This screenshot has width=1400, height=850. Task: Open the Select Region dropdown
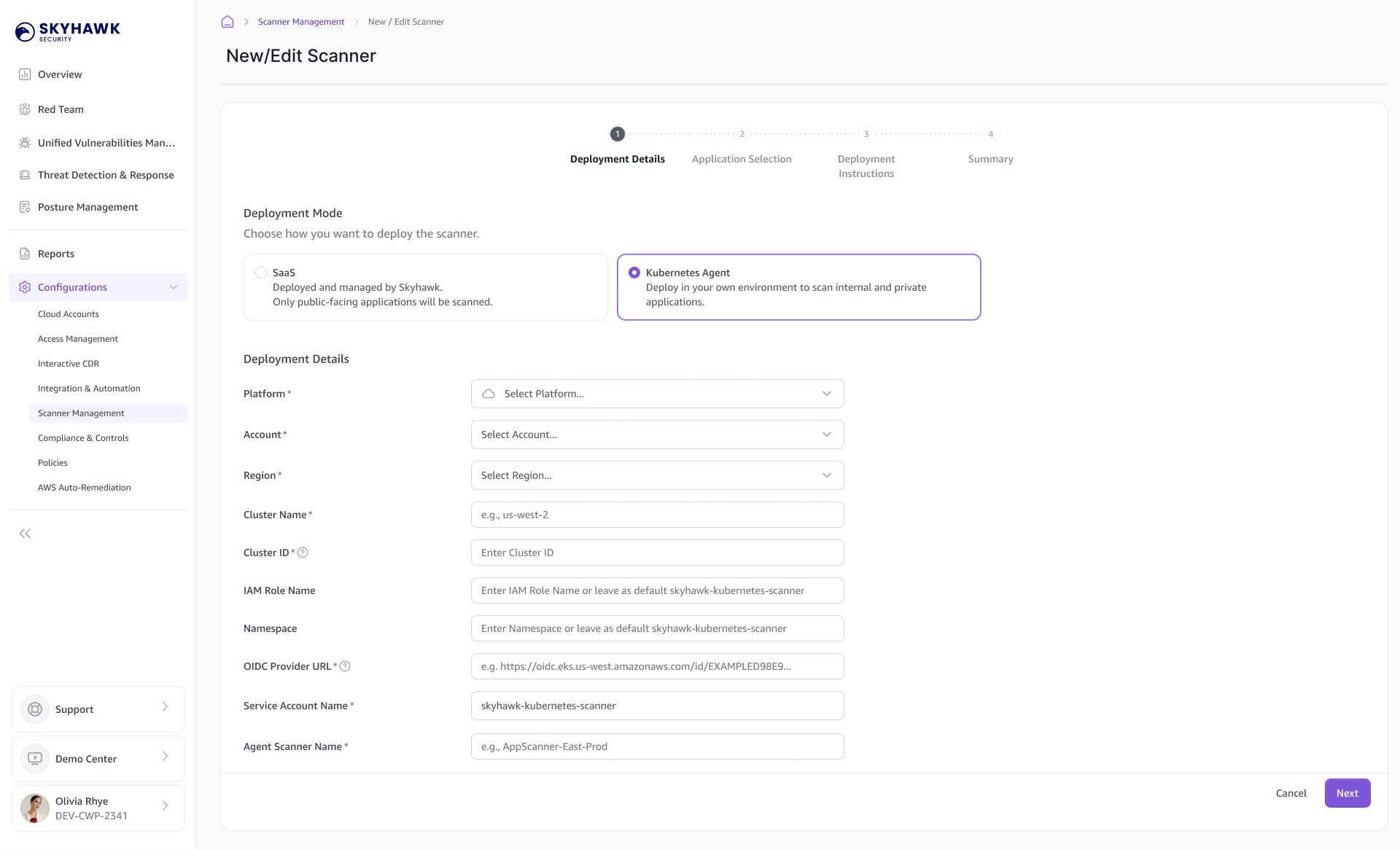click(x=658, y=475)
